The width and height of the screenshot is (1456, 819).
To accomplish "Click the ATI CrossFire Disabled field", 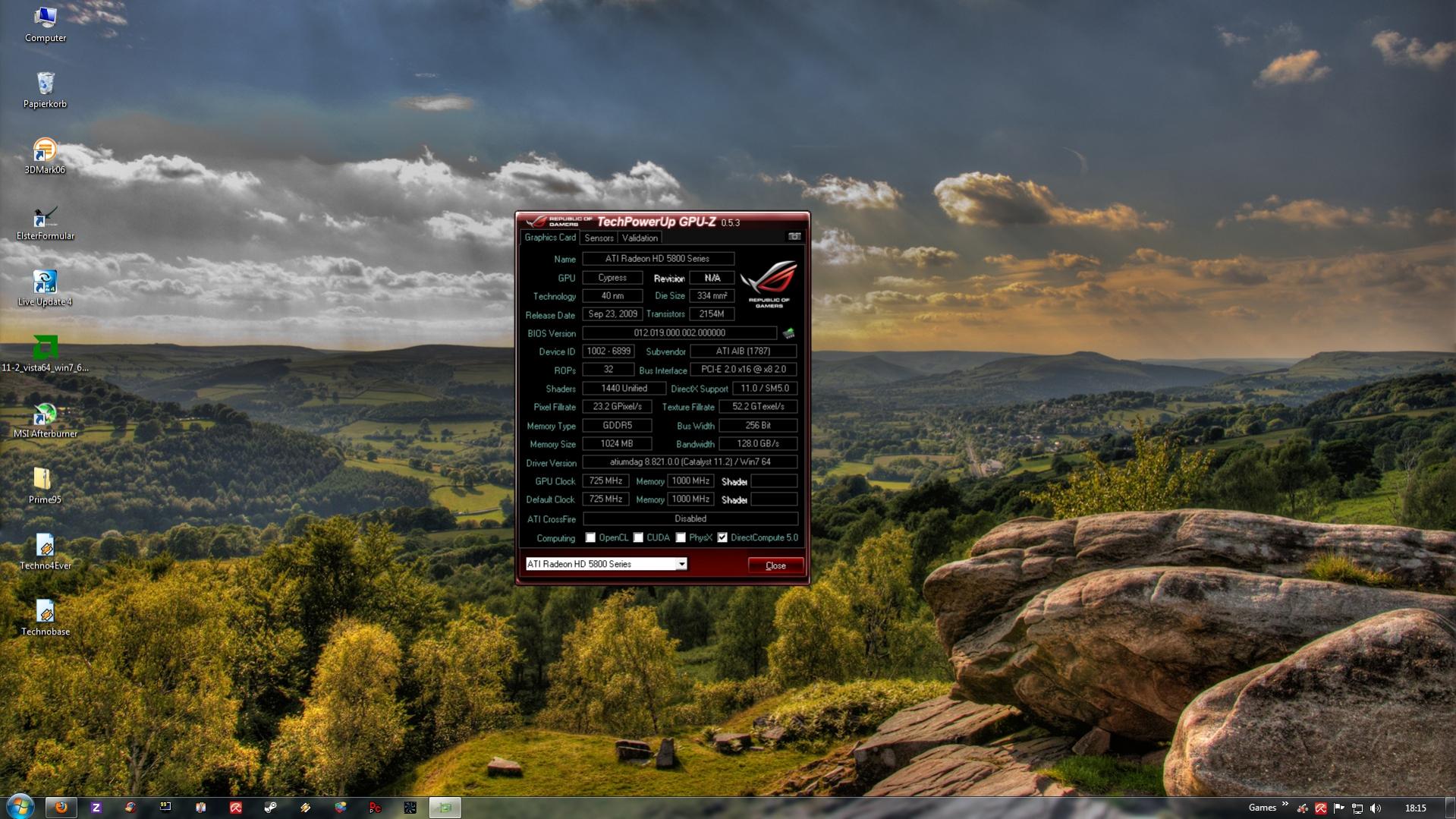I will 690,519.
